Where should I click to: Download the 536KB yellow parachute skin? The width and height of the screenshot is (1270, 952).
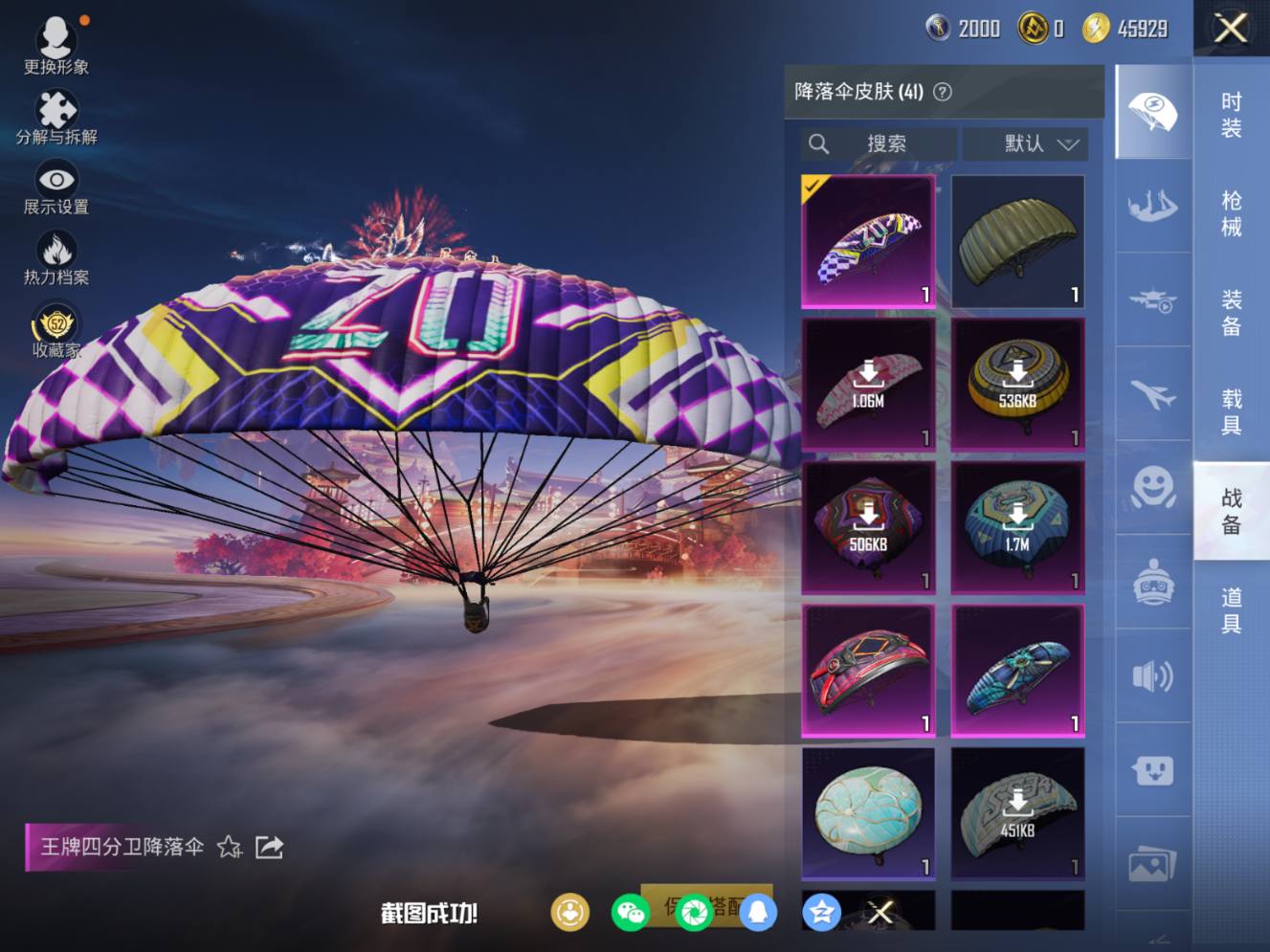[x=1017, y=385]
